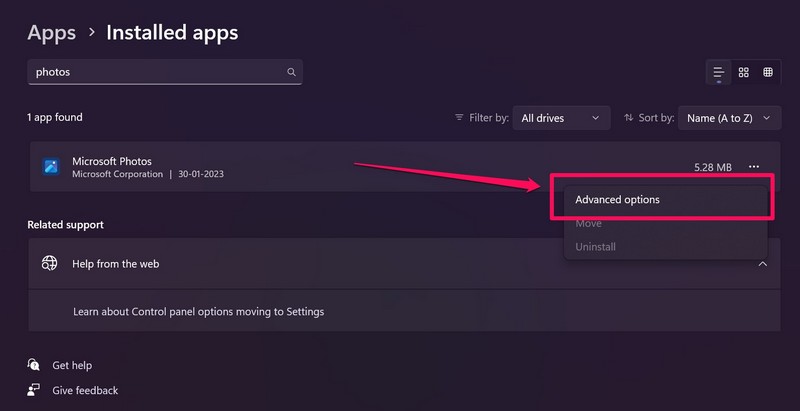Switch to grid view layout
Screen dimensions: 800x411
pos(743,72)
